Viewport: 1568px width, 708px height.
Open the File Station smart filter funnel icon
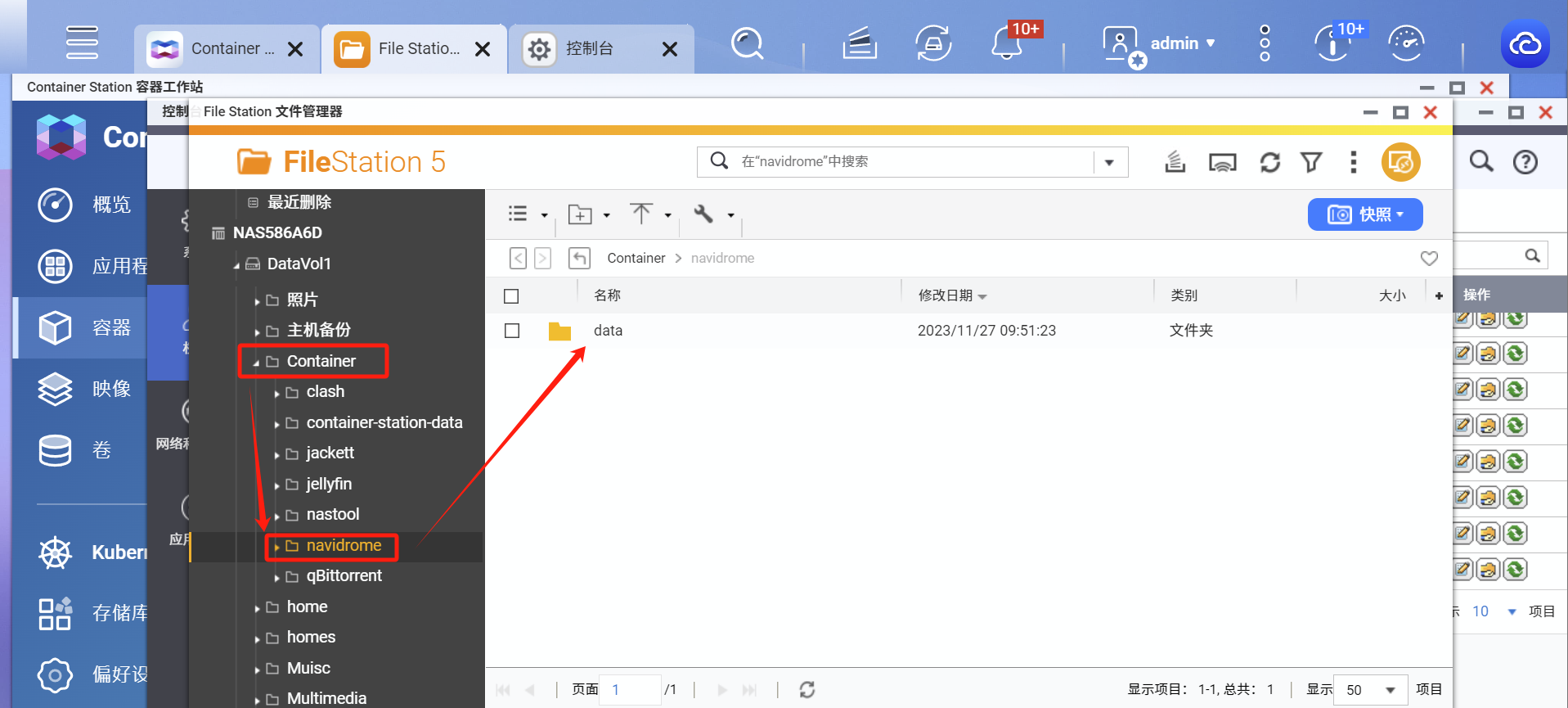point(1312,162)
